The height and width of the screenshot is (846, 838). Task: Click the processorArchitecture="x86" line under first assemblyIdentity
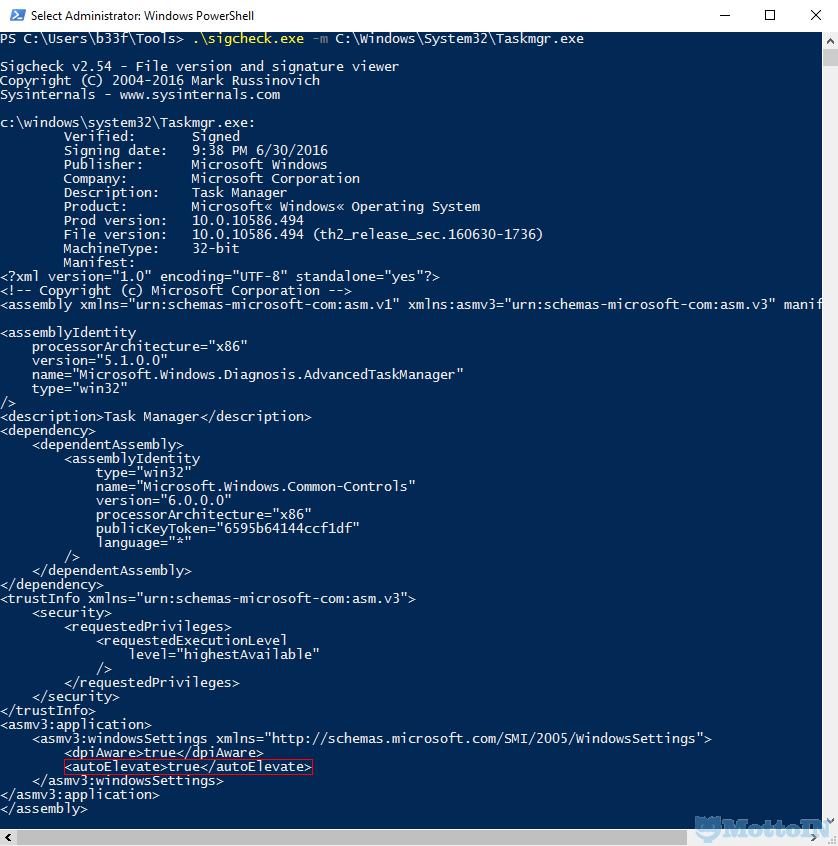tap(139, 346)
